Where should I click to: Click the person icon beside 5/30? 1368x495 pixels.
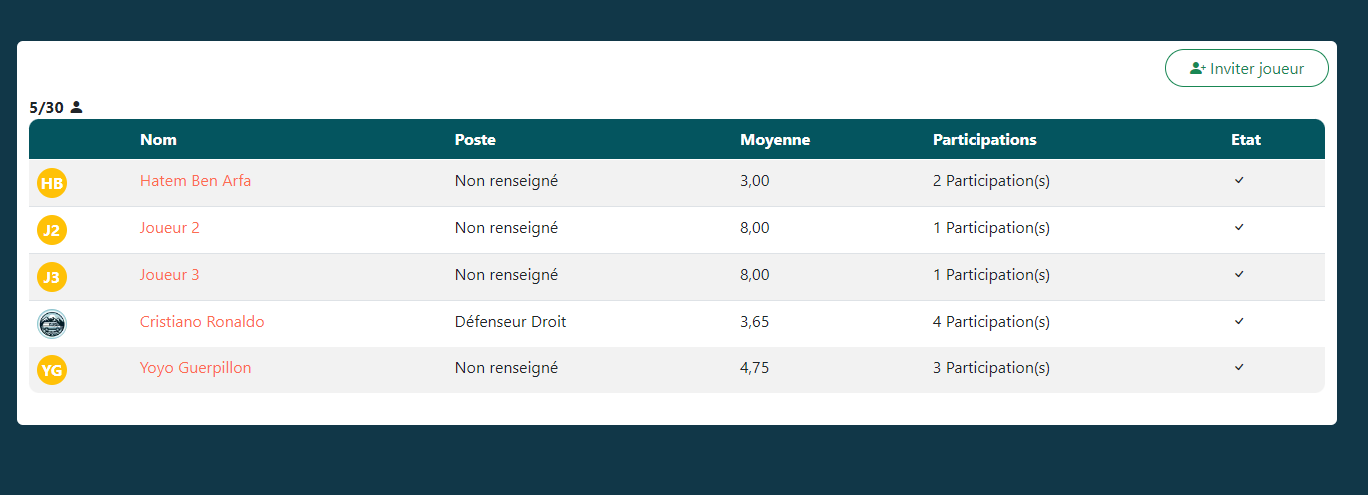pos(76,107)
